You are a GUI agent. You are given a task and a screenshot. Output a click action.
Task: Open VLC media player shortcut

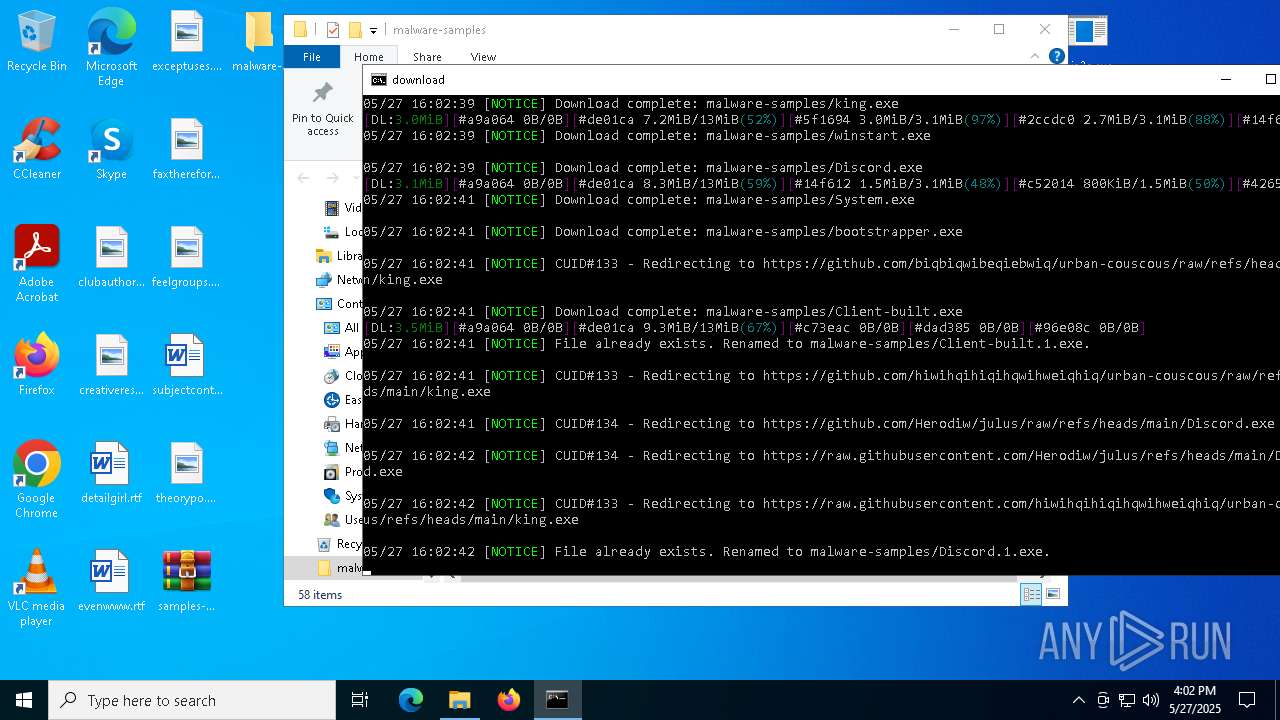[37, 588]
